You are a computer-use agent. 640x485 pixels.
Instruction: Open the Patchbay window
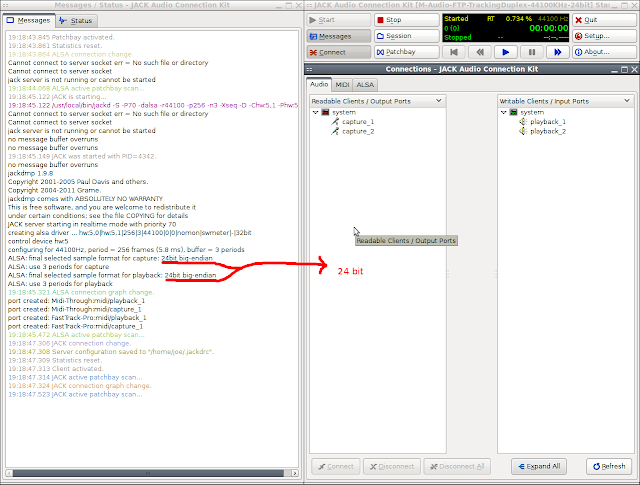coord(407,52)
